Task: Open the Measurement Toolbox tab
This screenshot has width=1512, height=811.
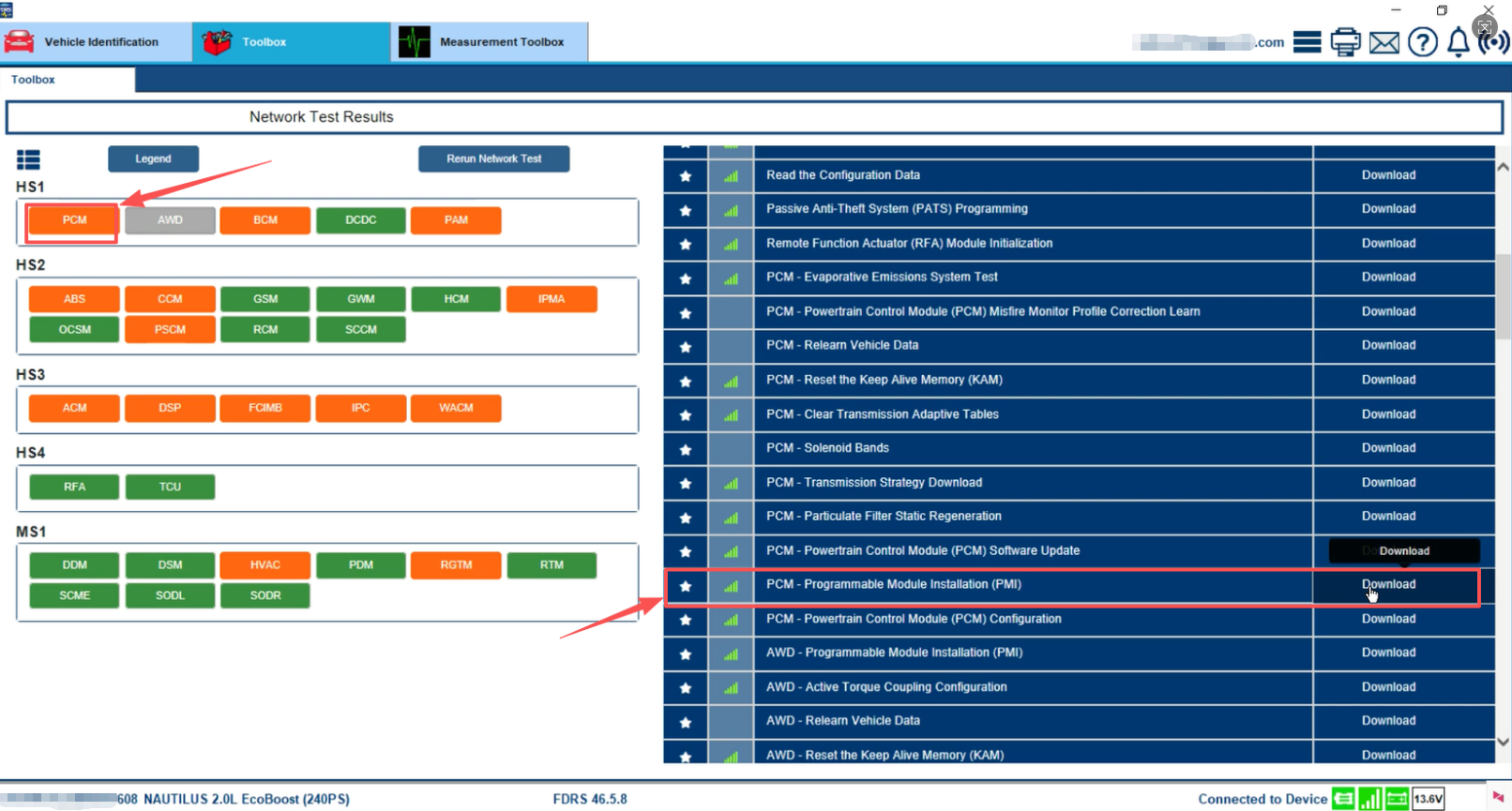Action: [x=490, y=42]
